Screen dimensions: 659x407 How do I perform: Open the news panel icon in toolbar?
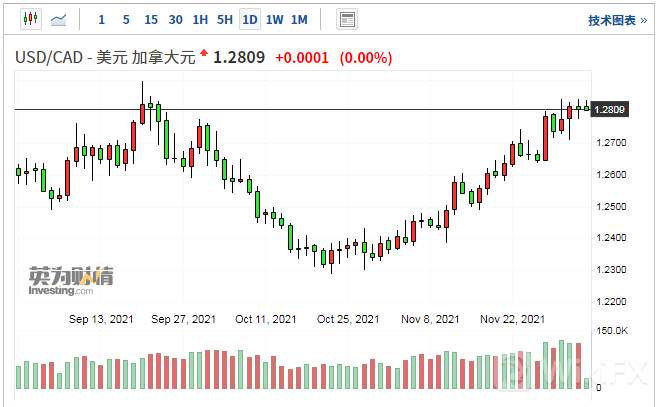(x=346, y=19)
